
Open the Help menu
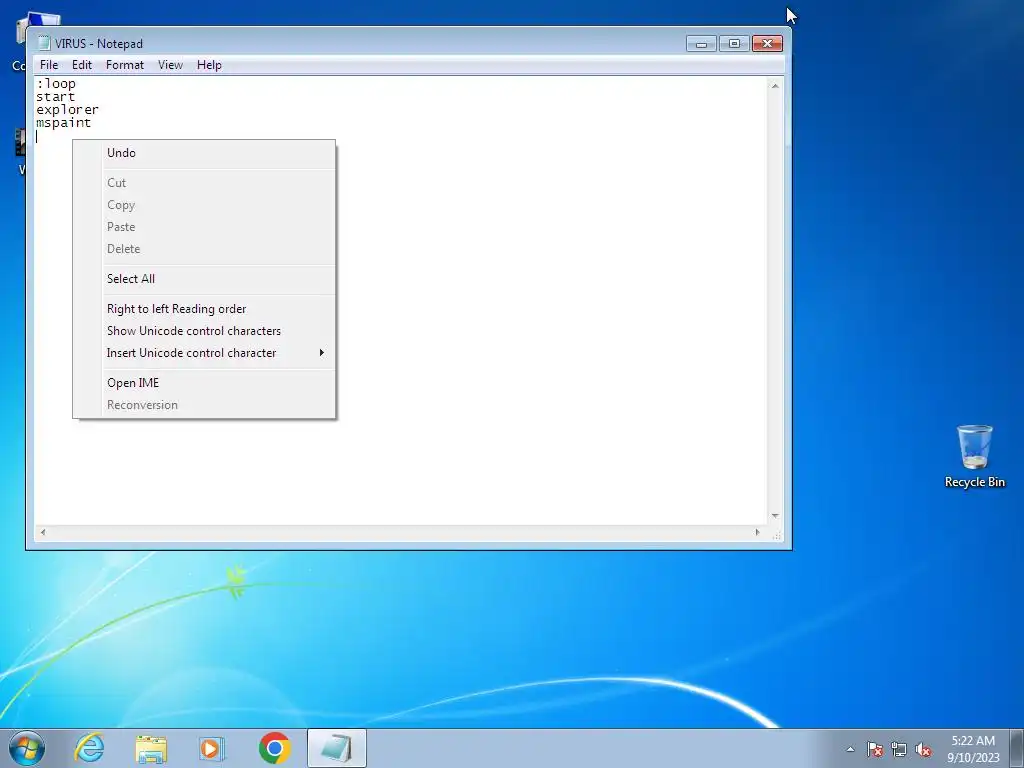209,65
